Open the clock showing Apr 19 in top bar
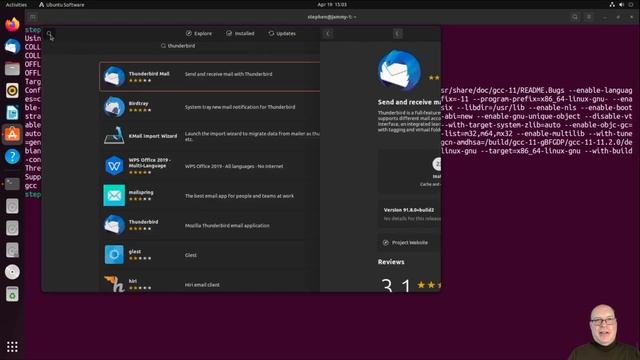This screenshot has width=640, height=360. point(332,4)
